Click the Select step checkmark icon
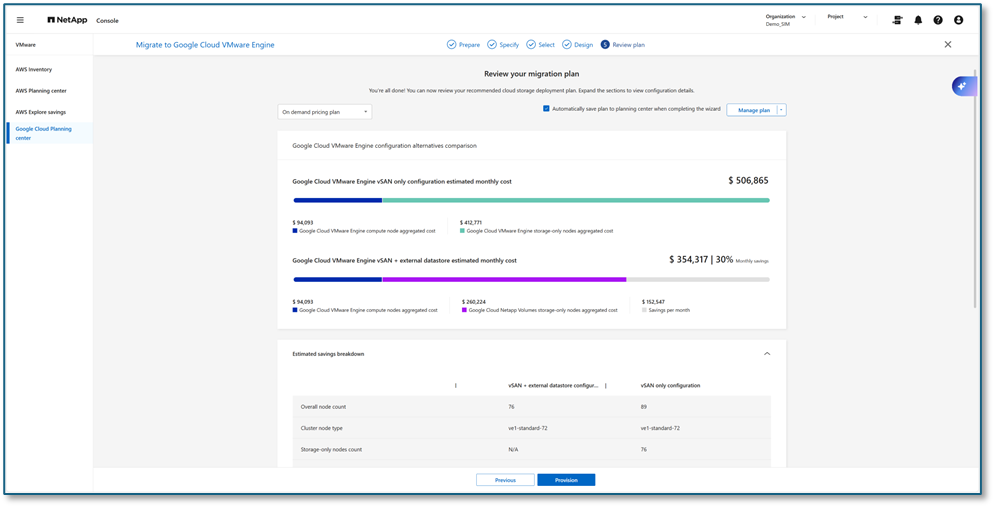This screenshot has height=507, width=995. click(530, 44)
